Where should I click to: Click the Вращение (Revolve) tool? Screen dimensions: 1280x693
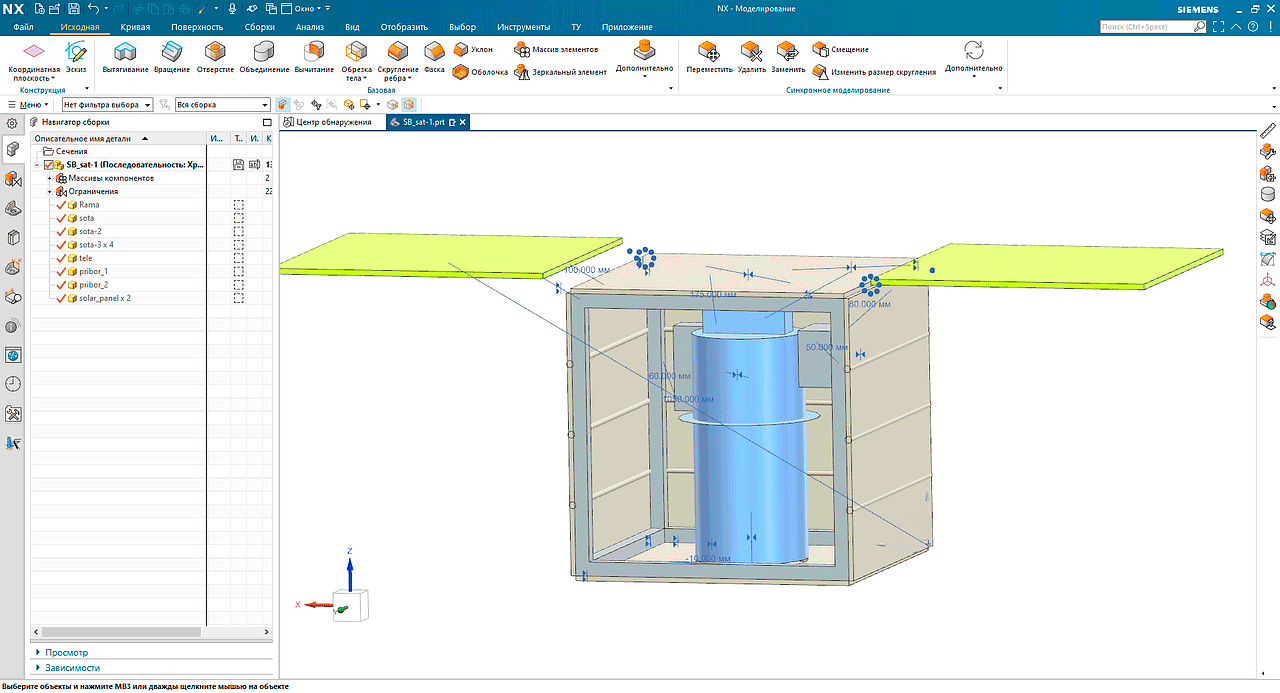pos(171,58)
